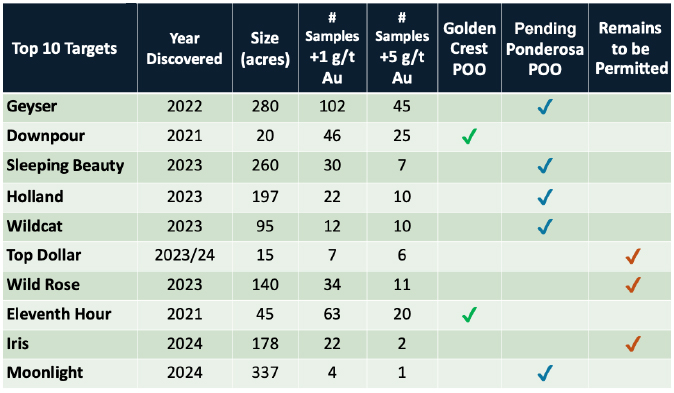Click the Golden Crest POO header
Viewport: 674px width, 393px height.
(x=469, y=48)
